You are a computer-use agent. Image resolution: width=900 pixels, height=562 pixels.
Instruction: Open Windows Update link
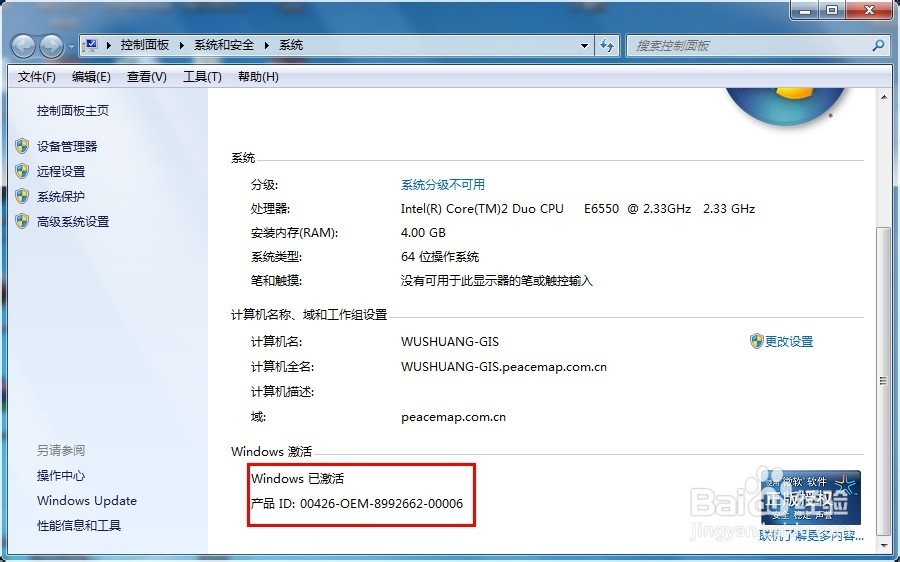pyautogui.click(x=87, y=501)
